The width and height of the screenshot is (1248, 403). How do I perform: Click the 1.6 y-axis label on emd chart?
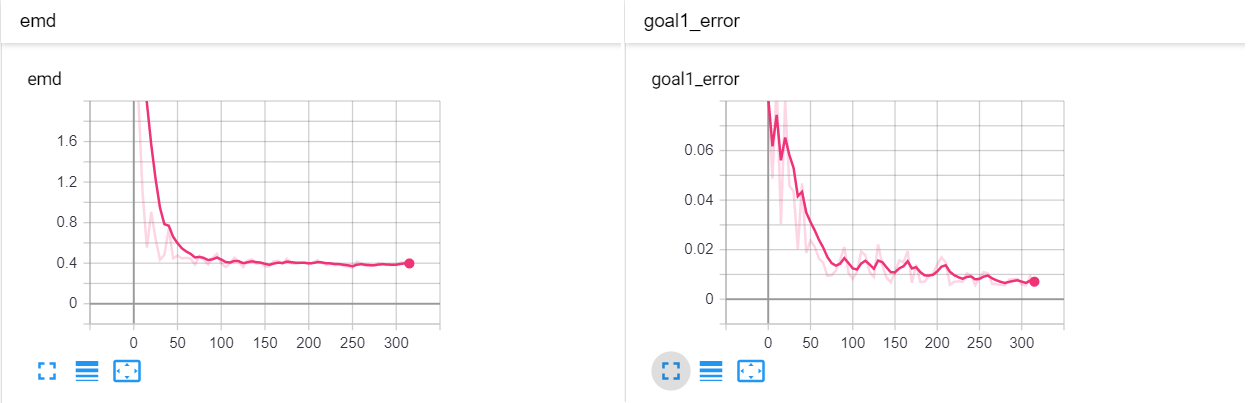click(x=68, y=141)
